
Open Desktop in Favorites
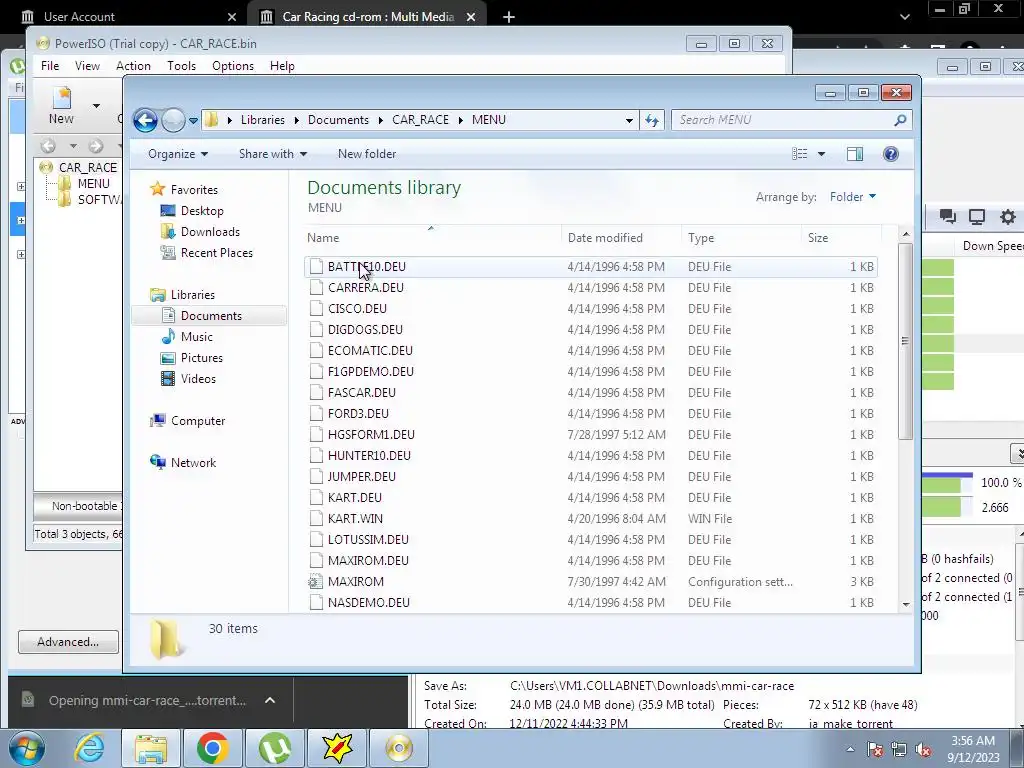pyautogui.click(x=202, y=211)
